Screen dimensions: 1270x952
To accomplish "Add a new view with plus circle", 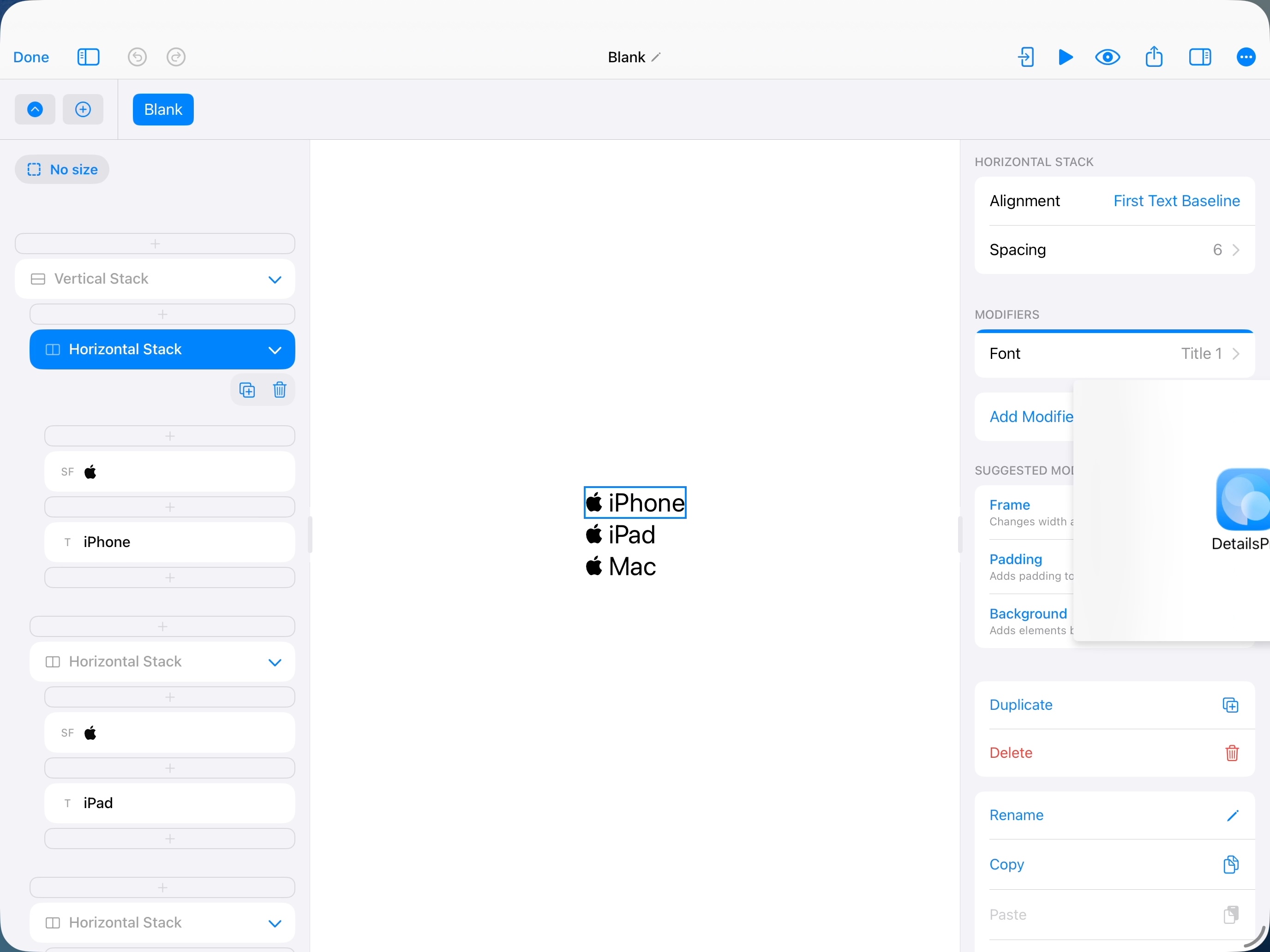I will pos(83,110).
